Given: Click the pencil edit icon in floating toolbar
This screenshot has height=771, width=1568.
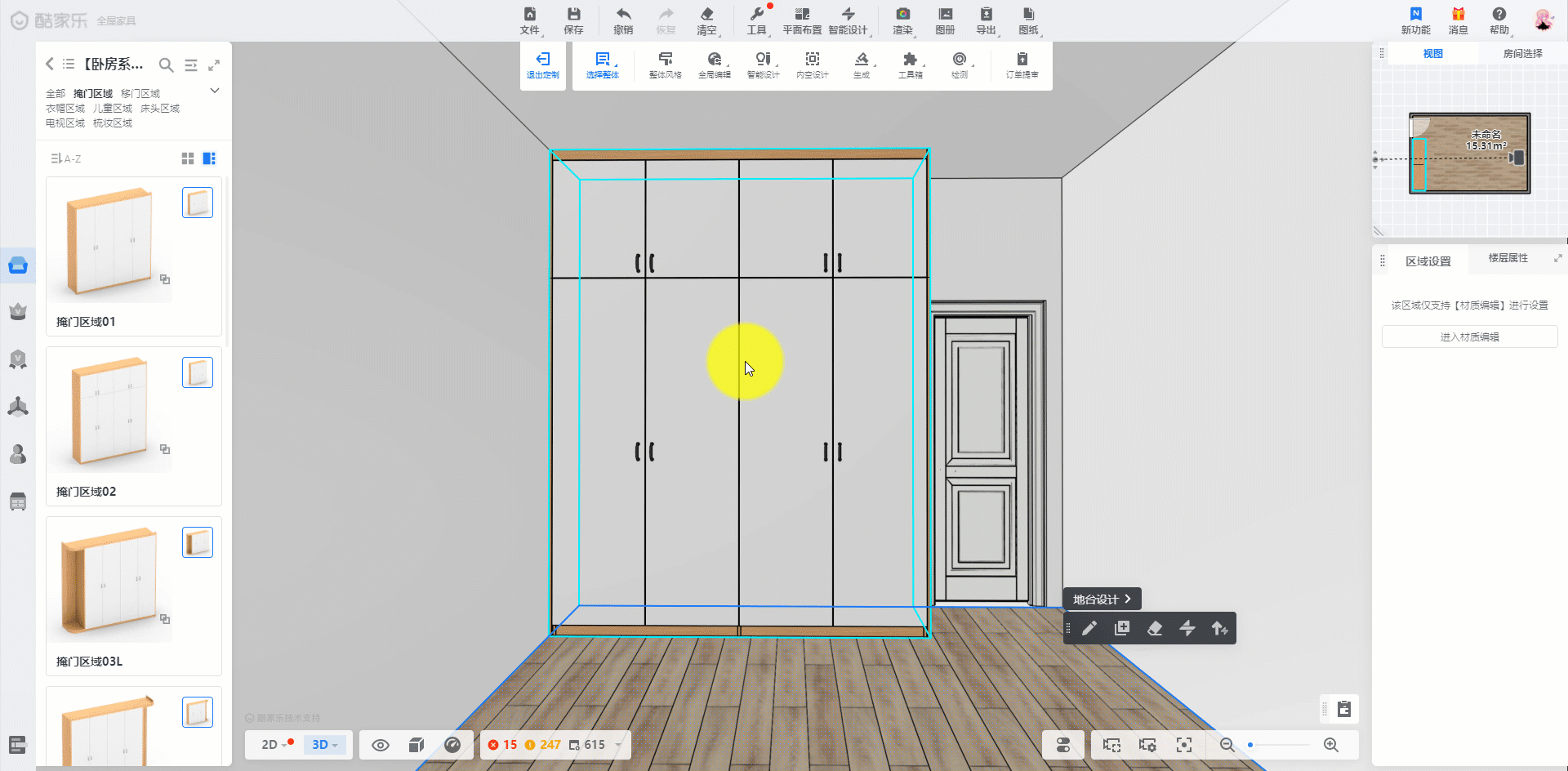Looking at the screenshot, I should 1089,628.
